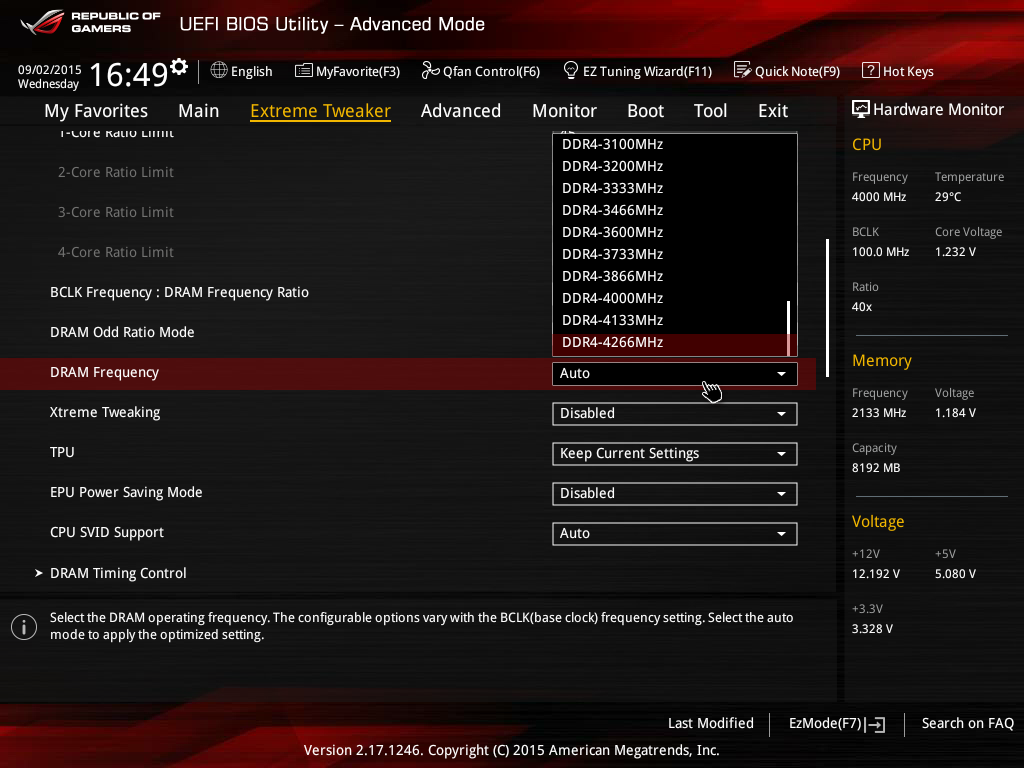Select the CPU SVID Support label
The height and width of the screenshot is (768, 1024).
click(106, 532)
